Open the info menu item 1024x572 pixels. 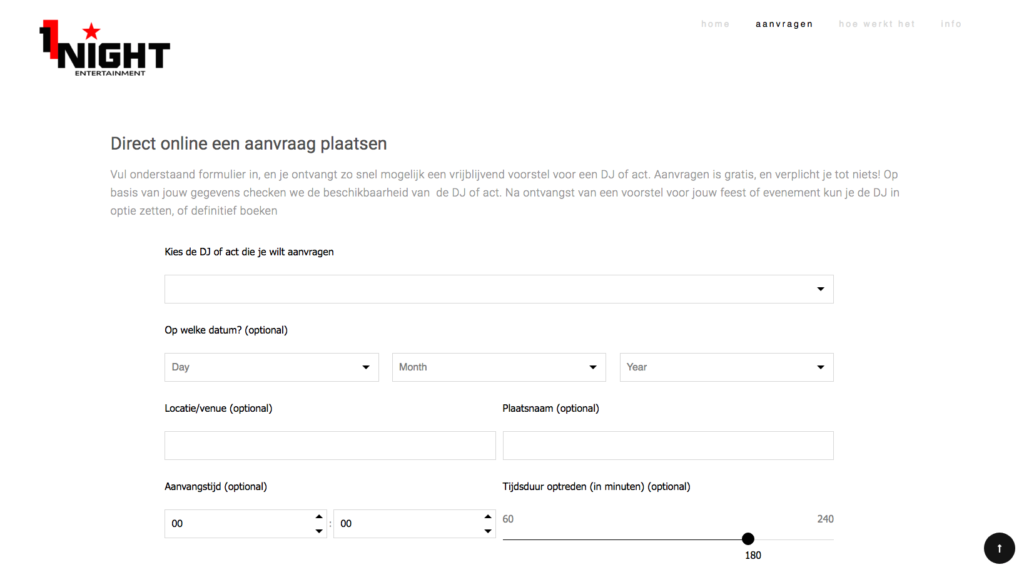[951, 24]
